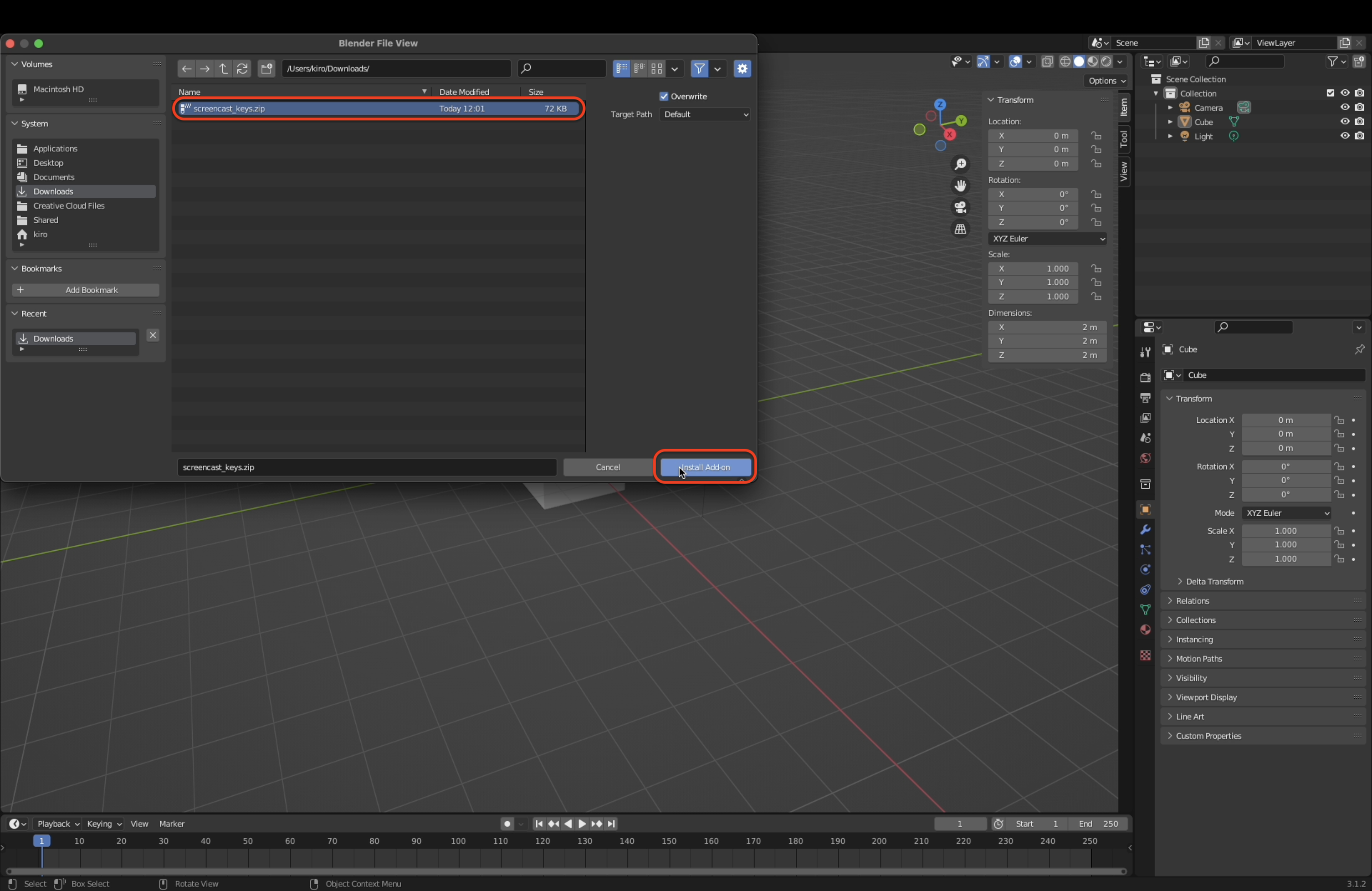This screenshot has width=1372, height=891.
Task: Toggle the file view options gear
Action: (742, 69)
